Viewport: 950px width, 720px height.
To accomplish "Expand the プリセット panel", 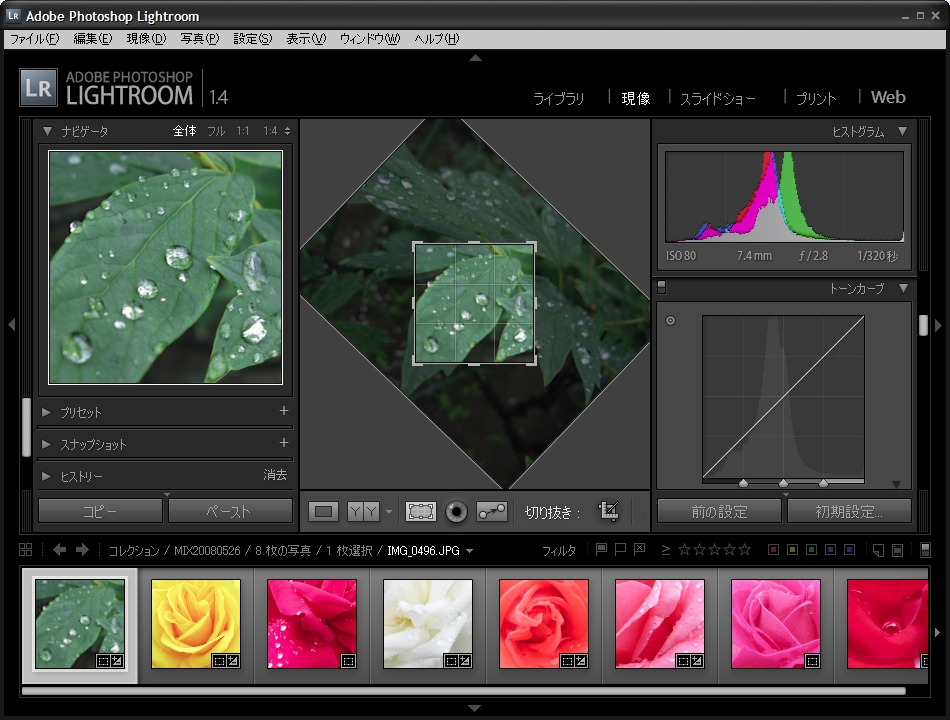I will pos(47,412).
